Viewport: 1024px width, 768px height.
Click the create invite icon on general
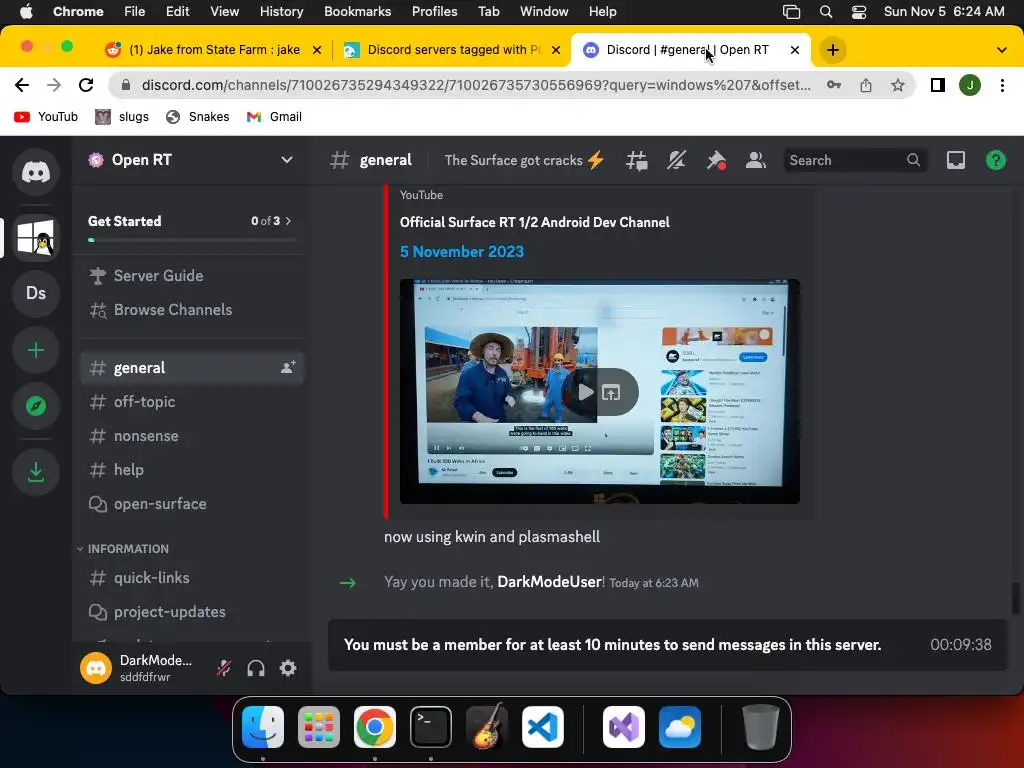click(x=288, y=368)
